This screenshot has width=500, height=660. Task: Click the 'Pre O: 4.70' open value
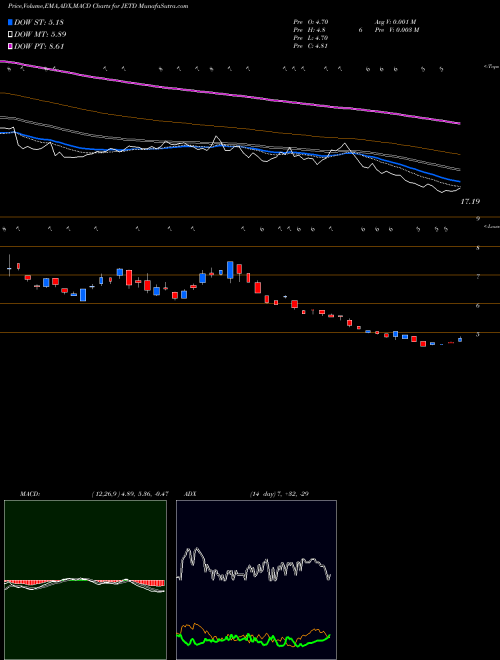coord(311,22)
